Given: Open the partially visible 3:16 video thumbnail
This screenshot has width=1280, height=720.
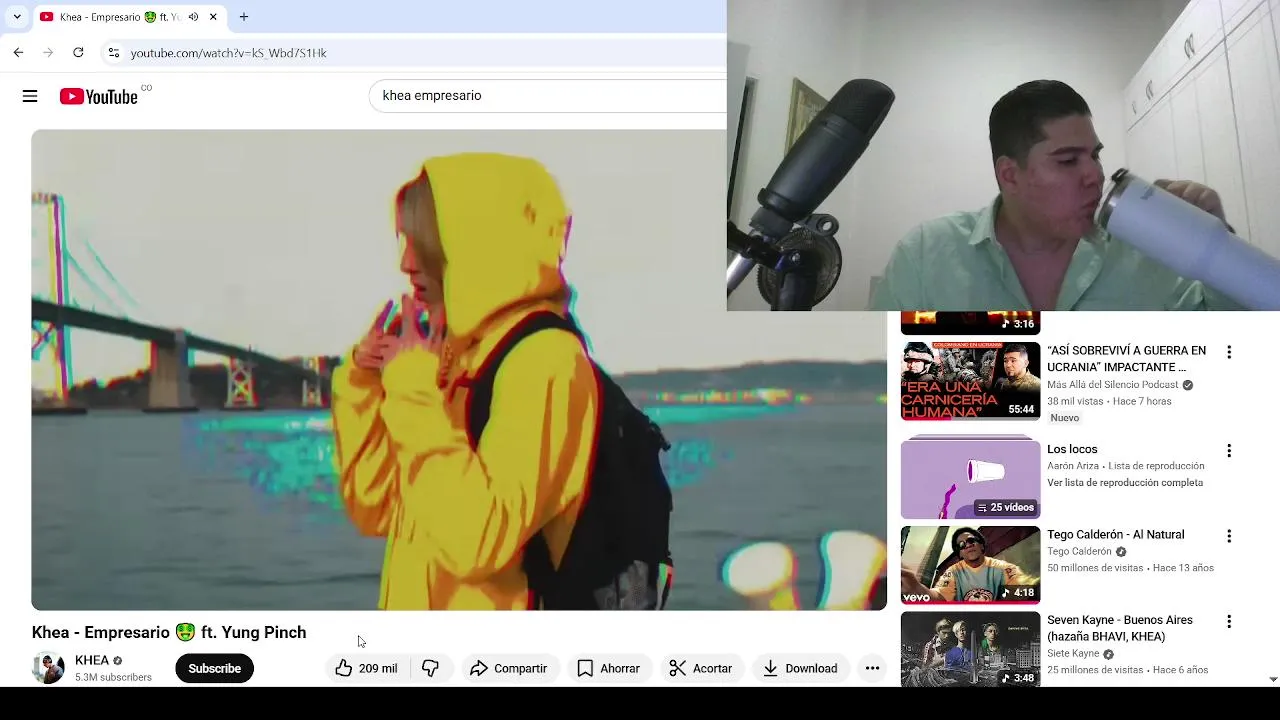Looking at the screenshot, I should (970, 323).
